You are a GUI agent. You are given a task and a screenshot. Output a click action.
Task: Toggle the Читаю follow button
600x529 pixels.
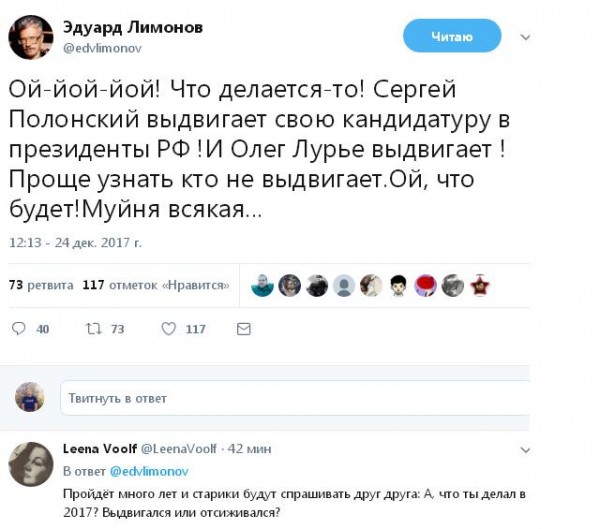click(x=452, y=36)
